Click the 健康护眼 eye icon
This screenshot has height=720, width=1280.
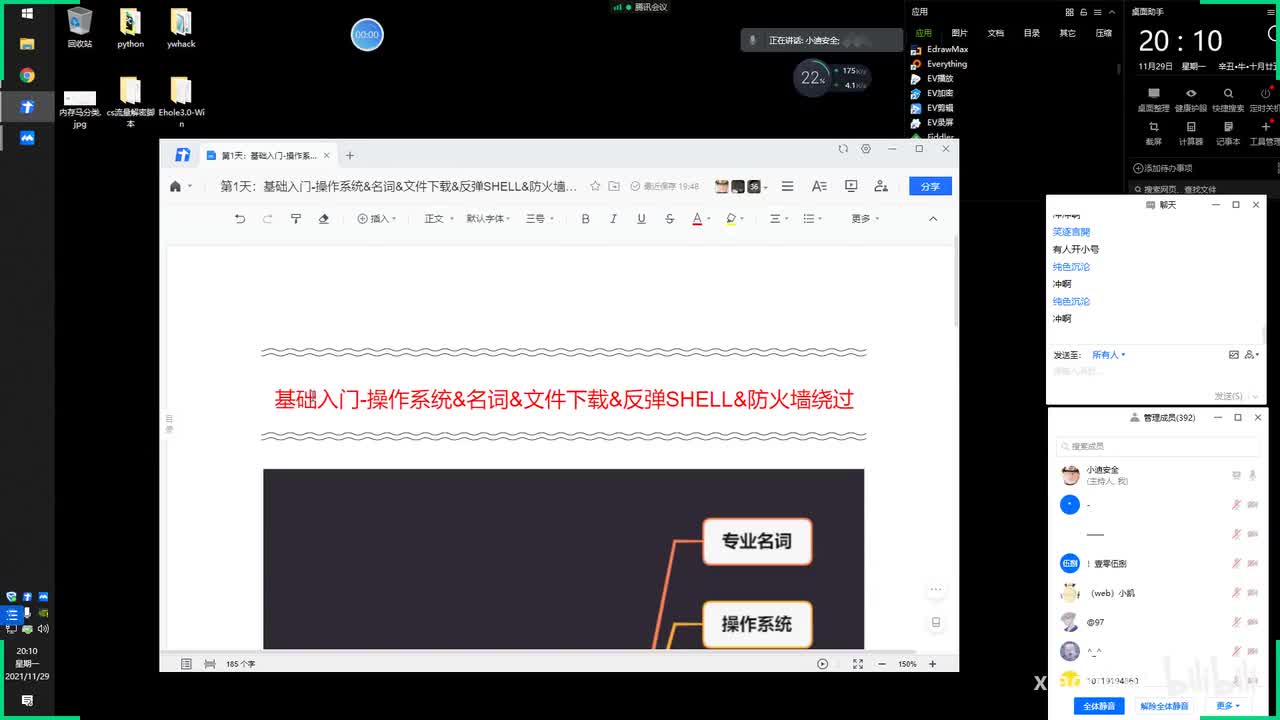tap(1191, 94)
